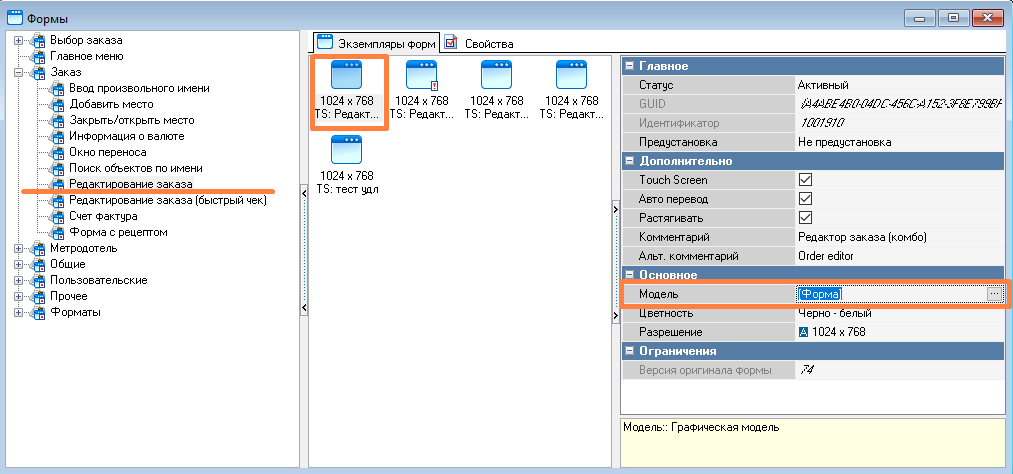Toggle the Touch Screen checkbox
This screenshot has width=1013, height=474.
coord(805,180)
